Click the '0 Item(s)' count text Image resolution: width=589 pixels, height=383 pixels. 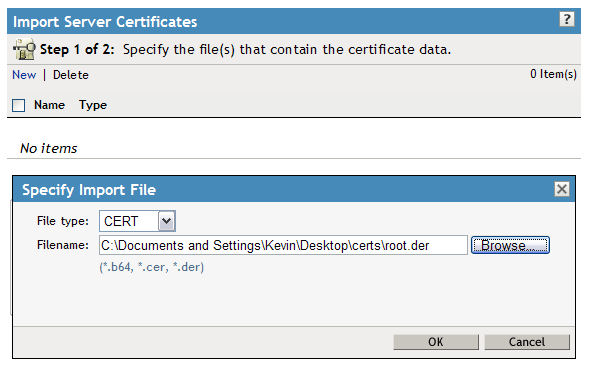[x=553, y=74]
